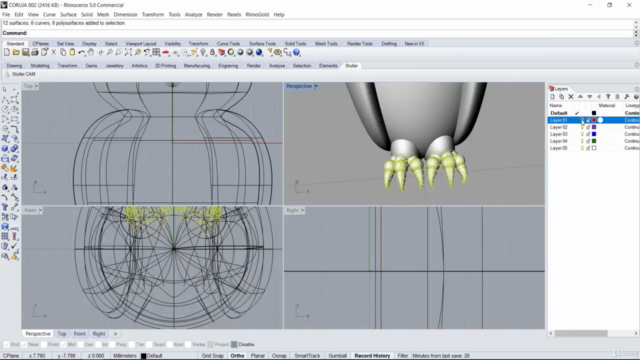Click the Print icon in Standard toolbar
This screenshot has height=360, width=640.
click(35, 52)
